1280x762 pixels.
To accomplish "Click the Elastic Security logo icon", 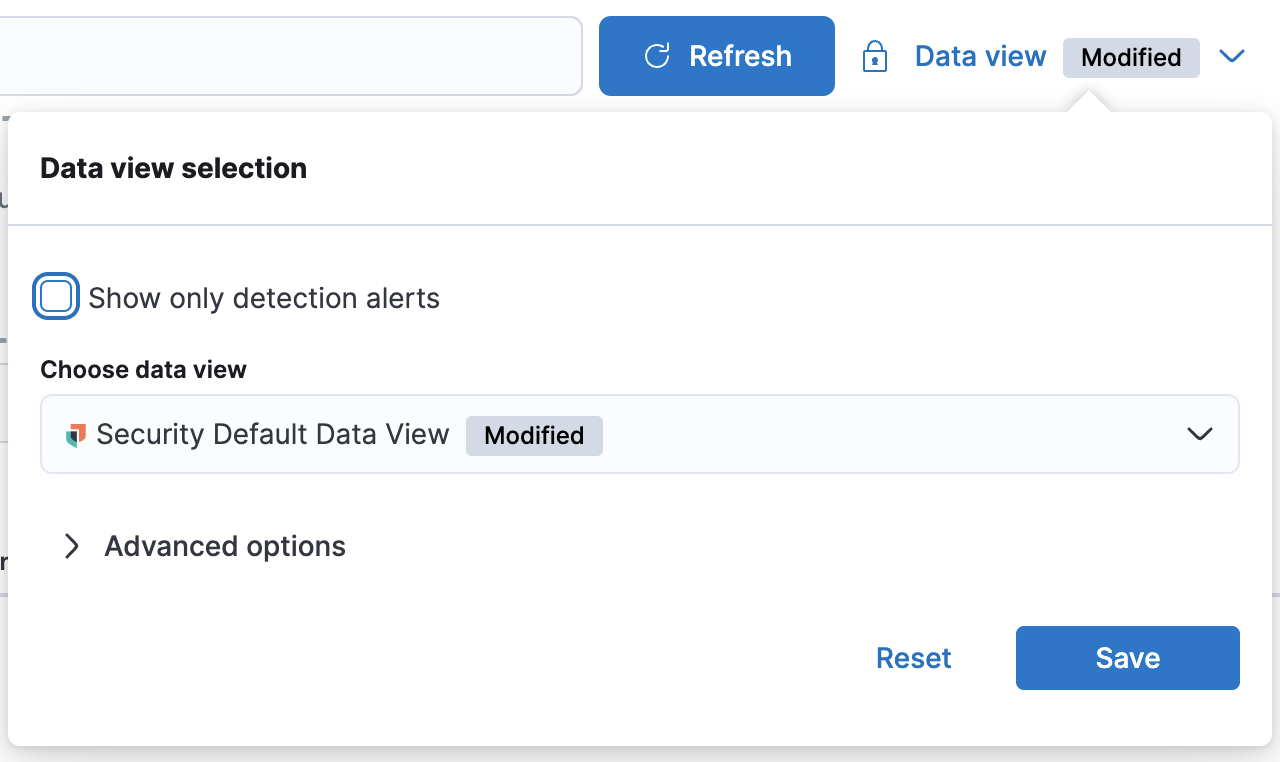I will point(76,435).
